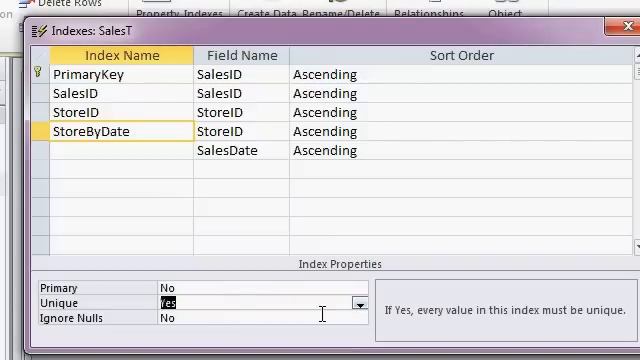Select the SalesDate field name cell
Screen dimensions: 640x360
coord(242,151)
